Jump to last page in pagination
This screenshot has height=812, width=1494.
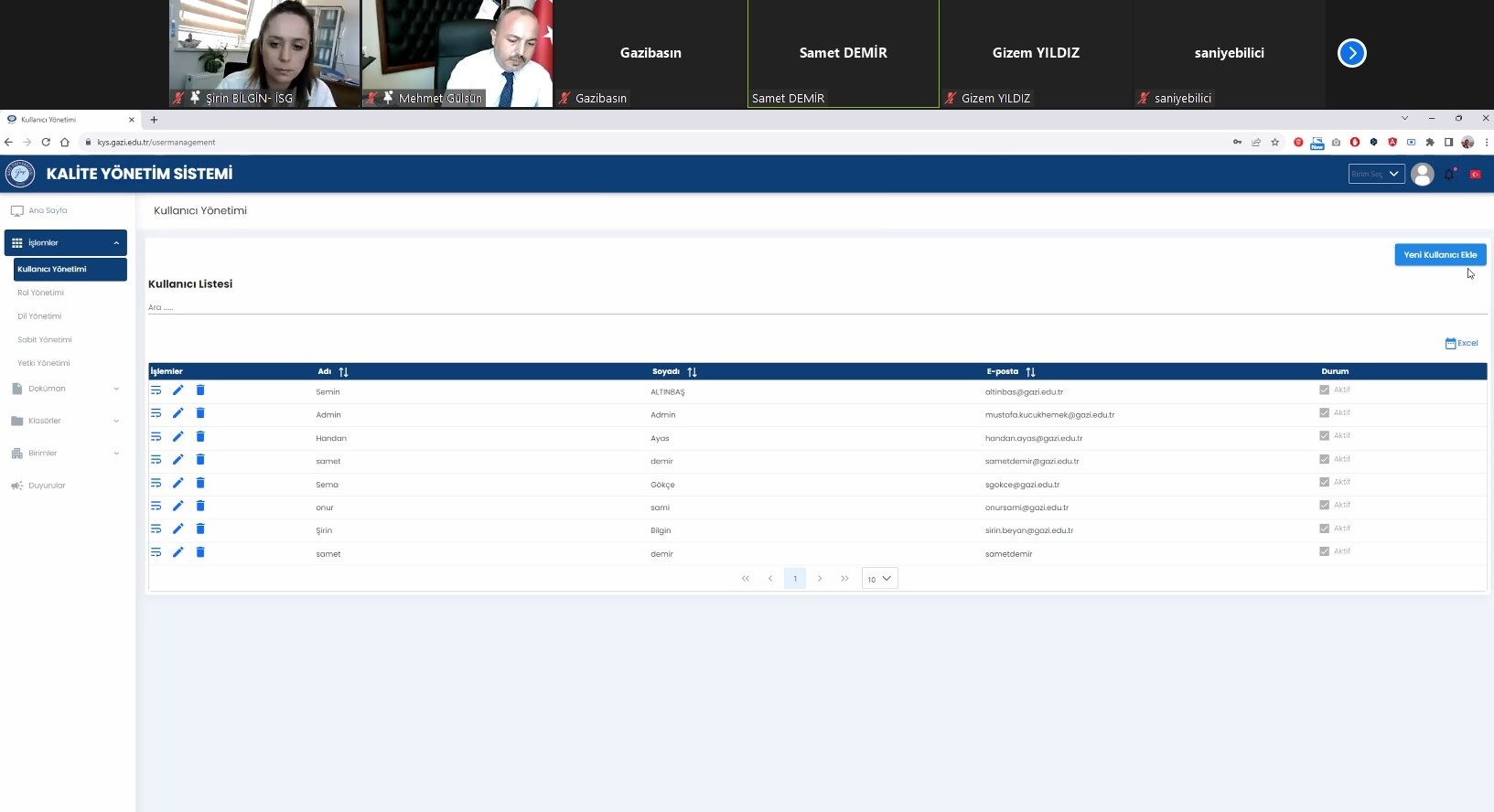844,578
